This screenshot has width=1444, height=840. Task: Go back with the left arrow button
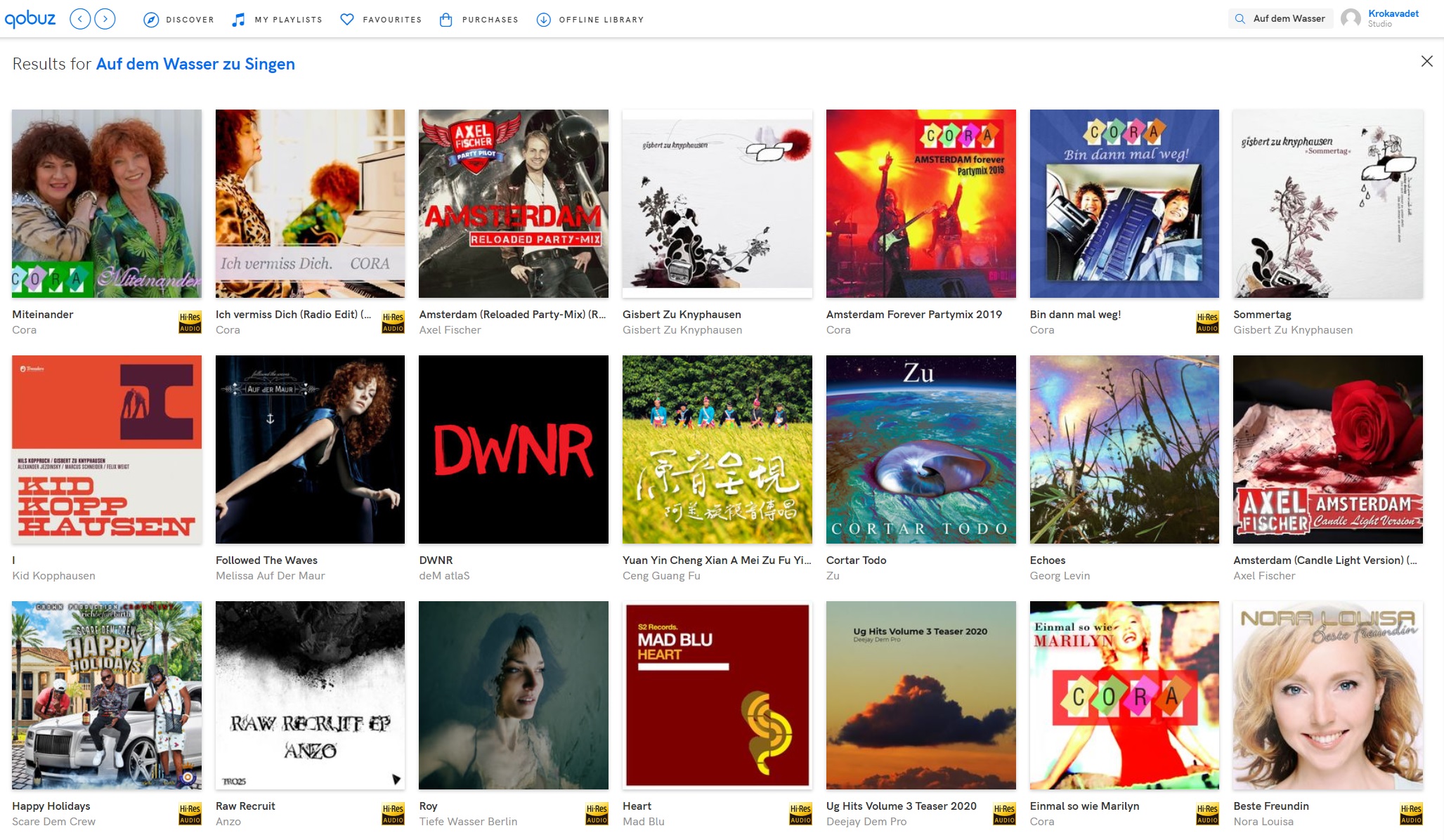(x=81, y=19)
